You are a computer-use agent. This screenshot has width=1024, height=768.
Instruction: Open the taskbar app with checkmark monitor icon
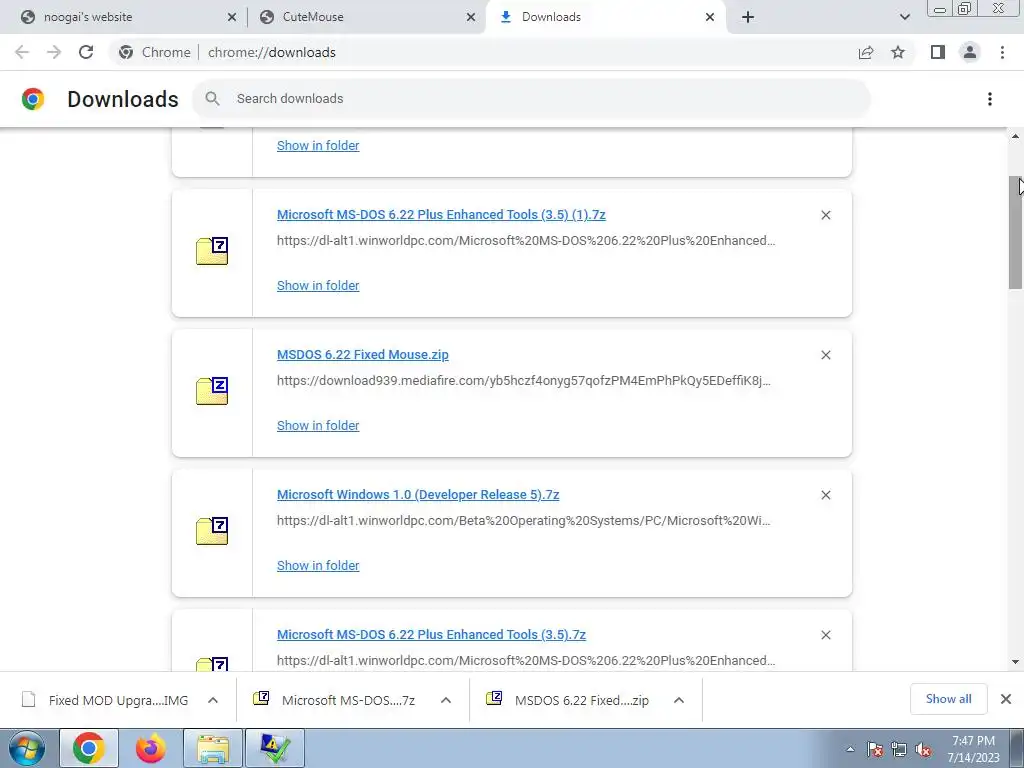(x=274, y=748)
